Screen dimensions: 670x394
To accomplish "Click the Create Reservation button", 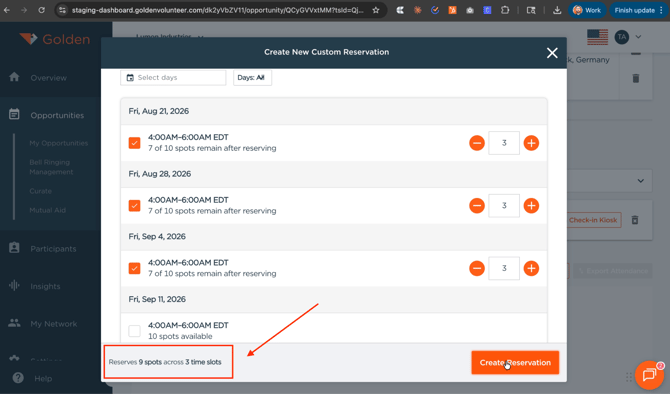I will [x=515, y=362].
